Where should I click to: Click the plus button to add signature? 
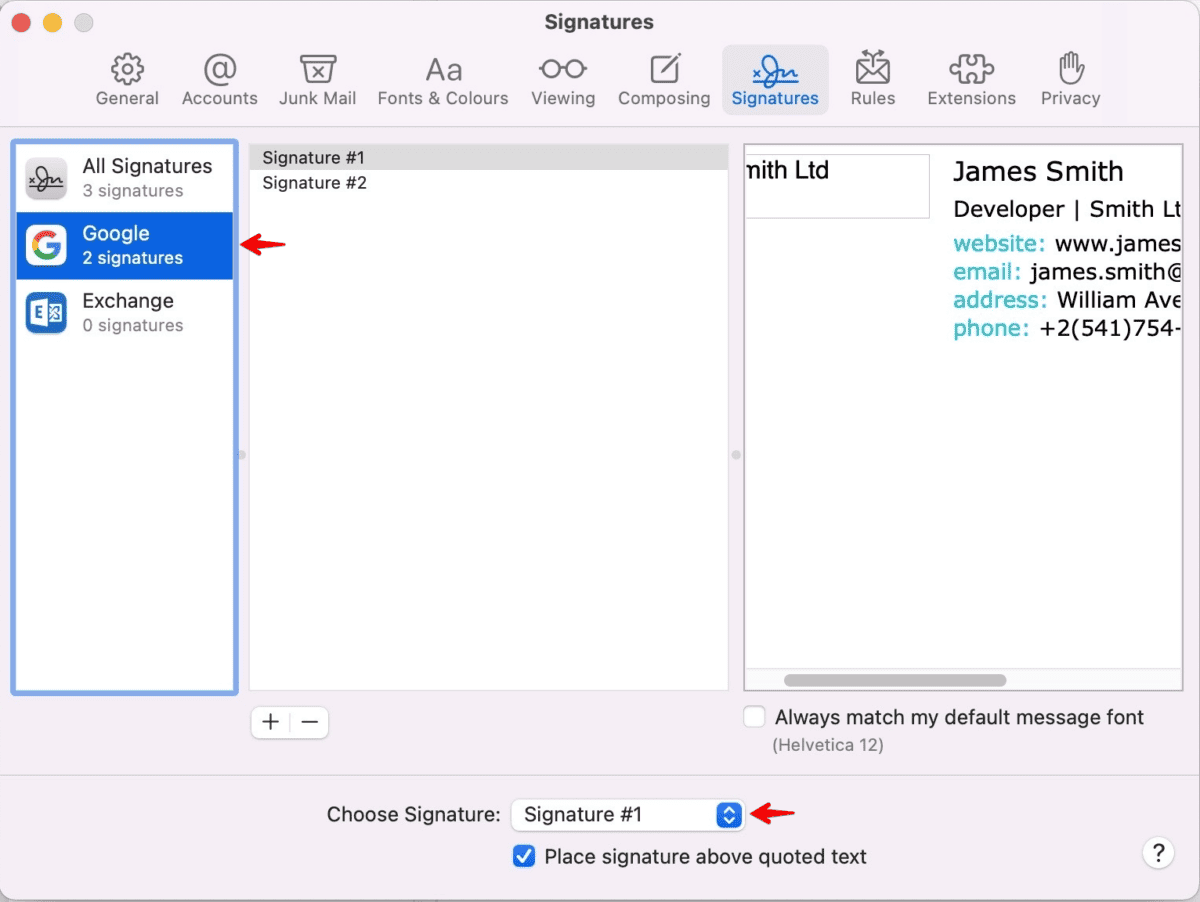271,722
